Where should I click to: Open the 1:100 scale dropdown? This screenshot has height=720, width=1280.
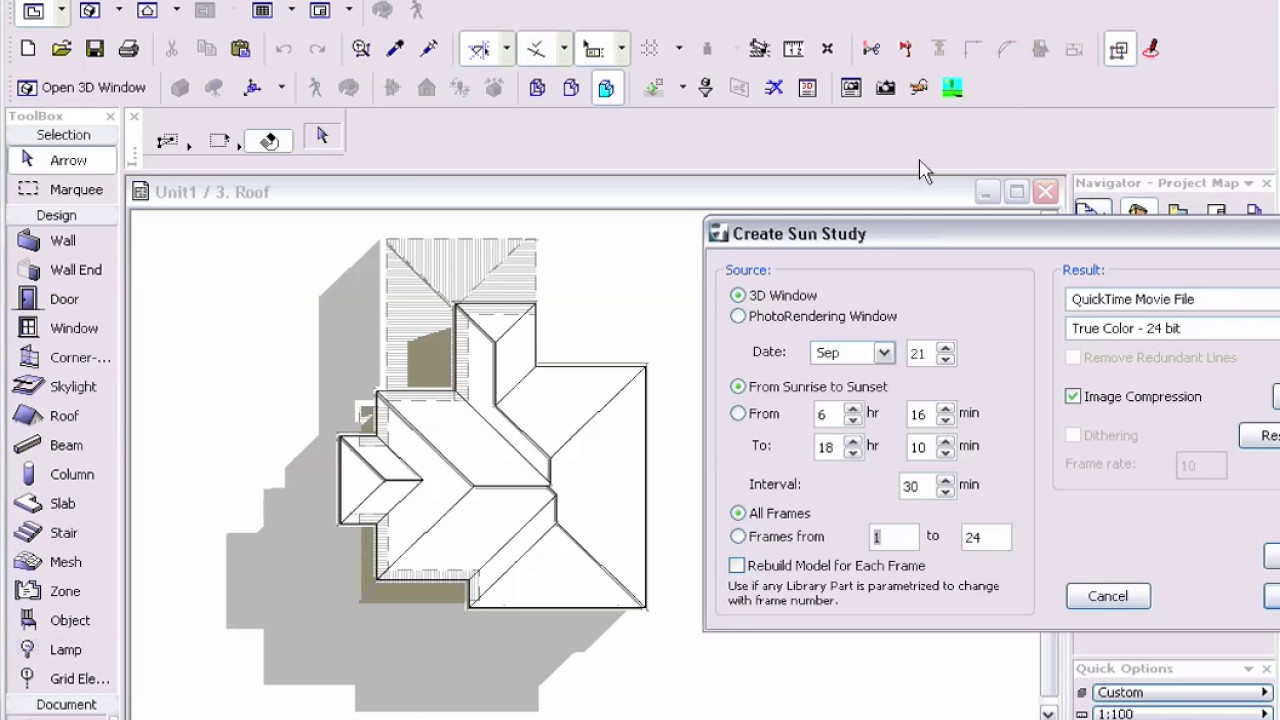(x=1182, y=714)
